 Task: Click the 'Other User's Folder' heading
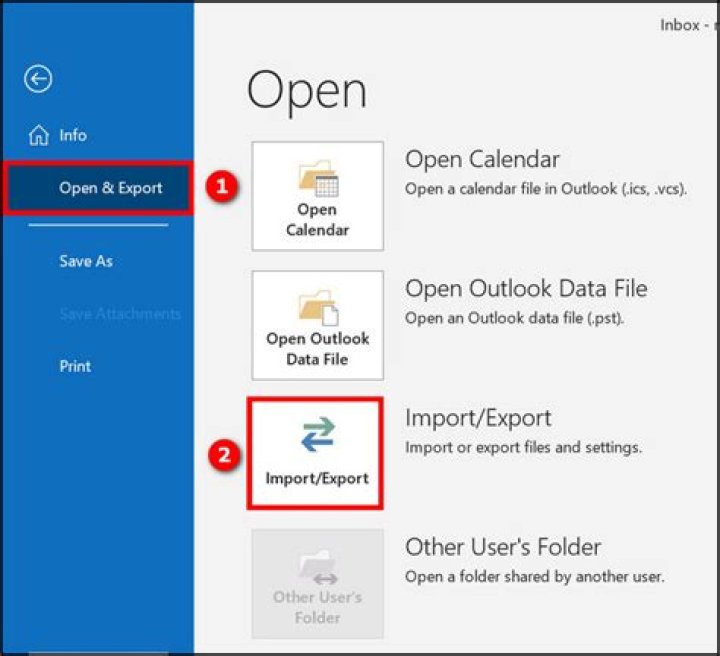(503, 547)
